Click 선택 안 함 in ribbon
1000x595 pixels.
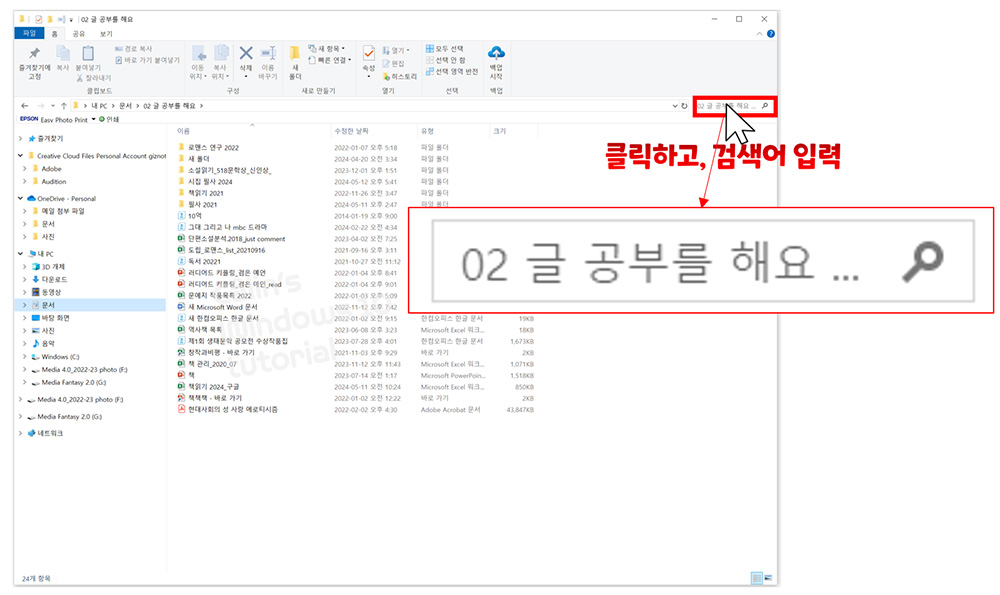446,60
